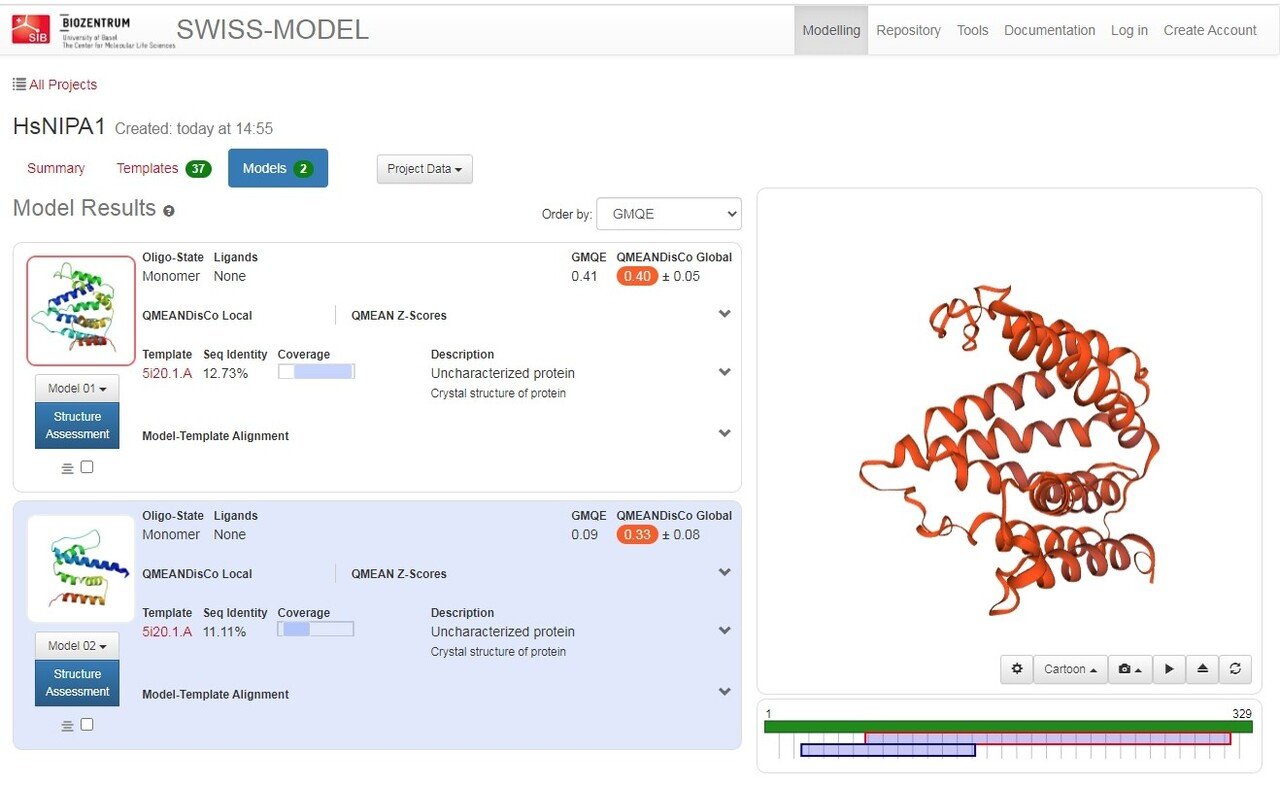Screen dimensions: 1280x786
Task: Click the SIB logo icon
Action: 30,30
